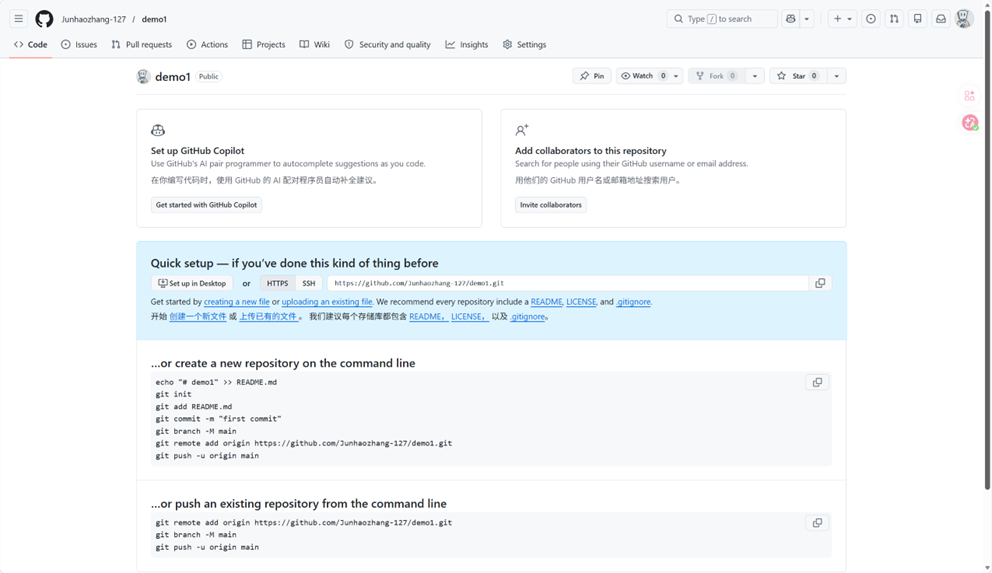Screen dimensions: 992x573
Task: Open Copilot chat icon in header
Action: [x=791, y=19]
